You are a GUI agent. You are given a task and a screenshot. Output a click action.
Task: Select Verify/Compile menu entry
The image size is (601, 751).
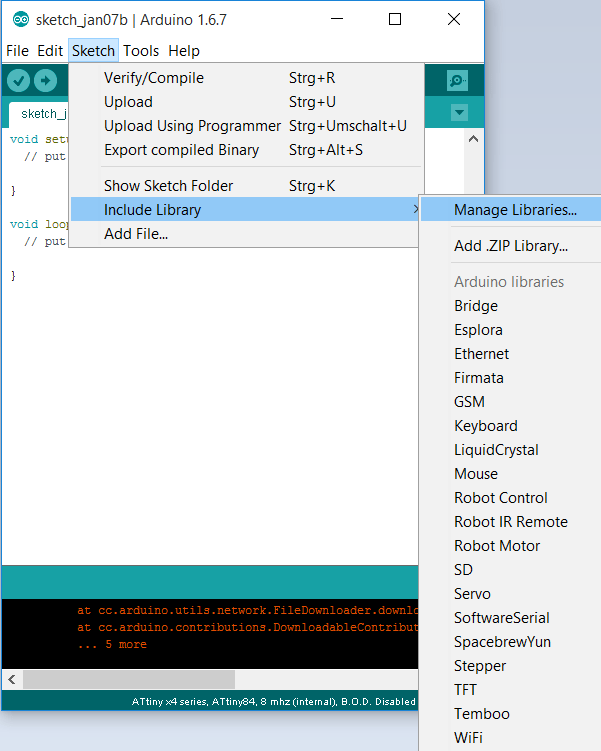tap(153, 78)
